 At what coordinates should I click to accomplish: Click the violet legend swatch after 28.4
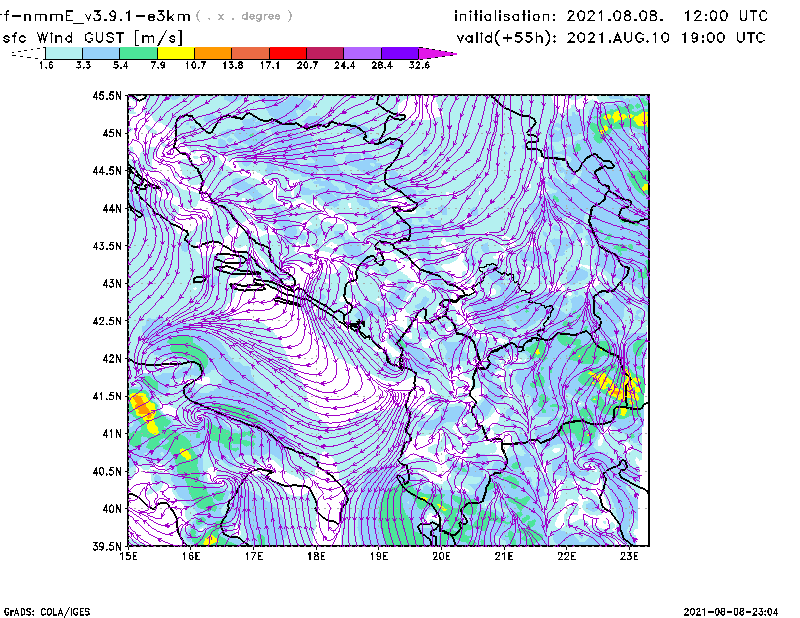(400, 53)
